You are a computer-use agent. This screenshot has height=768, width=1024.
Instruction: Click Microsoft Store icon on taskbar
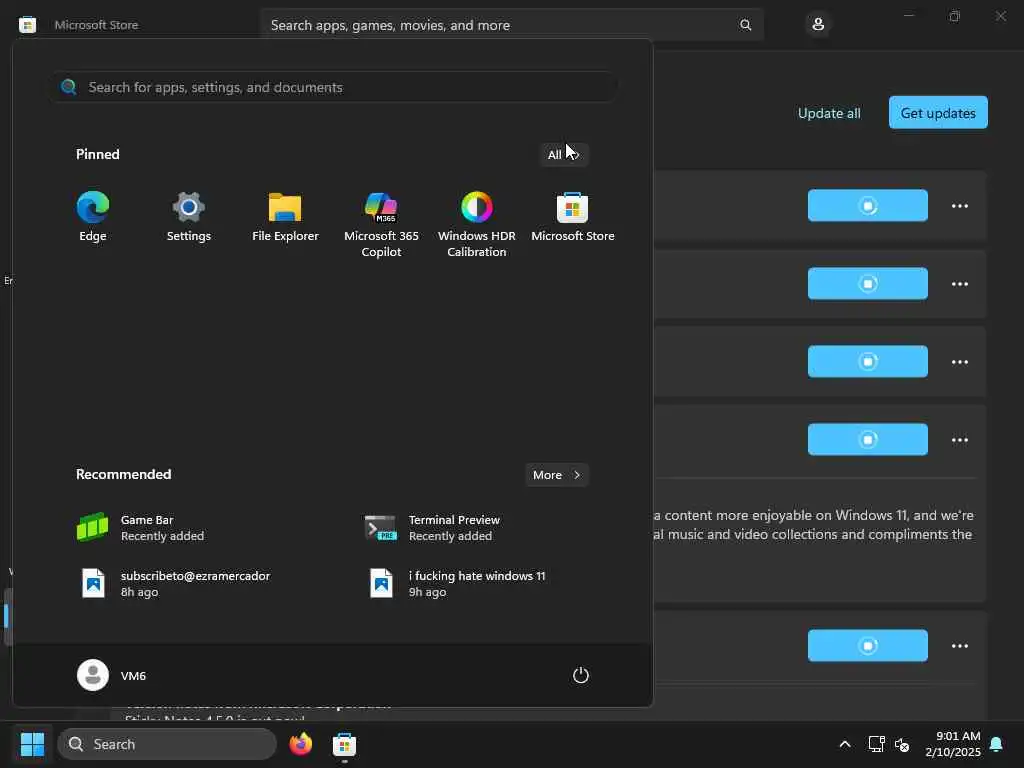click(x=344, y=744)
